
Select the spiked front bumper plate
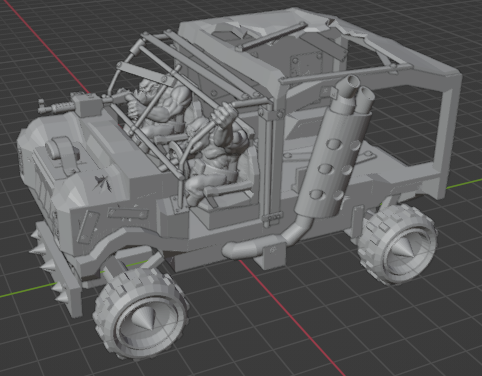coord(57,268)
